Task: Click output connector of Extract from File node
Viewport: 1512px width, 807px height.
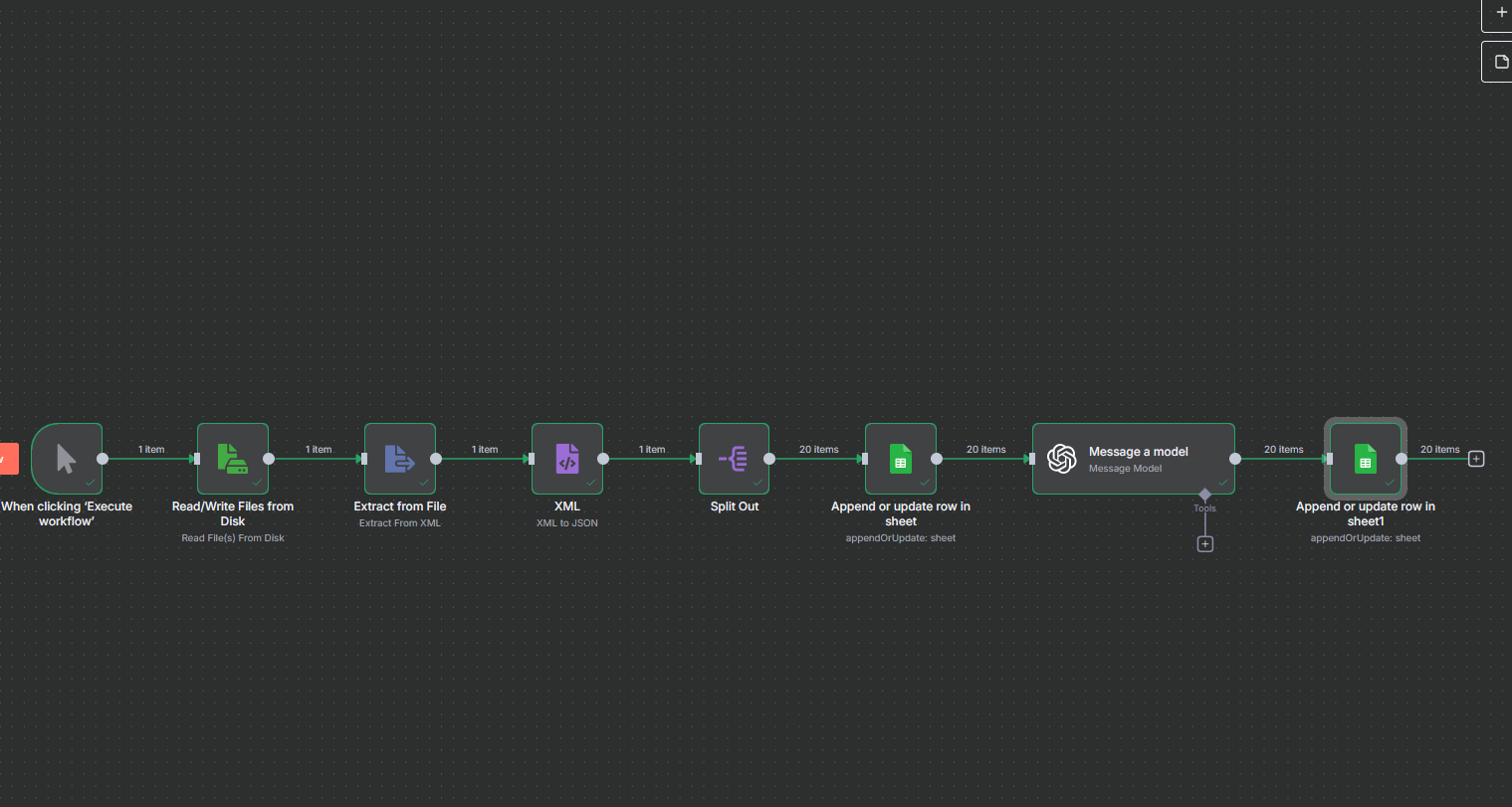Action: click(436, 459)
